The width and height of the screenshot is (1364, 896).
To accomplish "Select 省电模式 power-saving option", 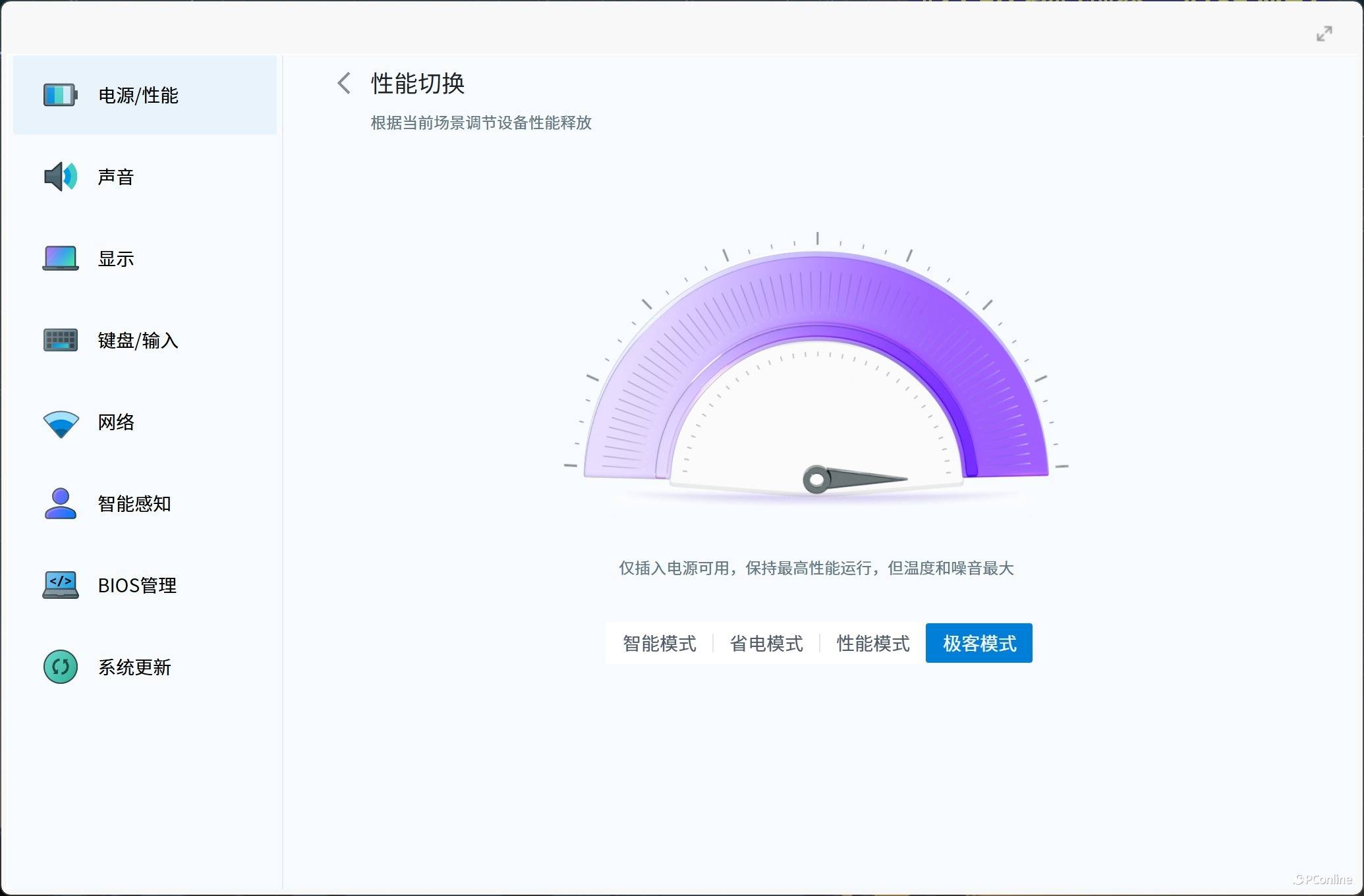I will pos(766,643).
